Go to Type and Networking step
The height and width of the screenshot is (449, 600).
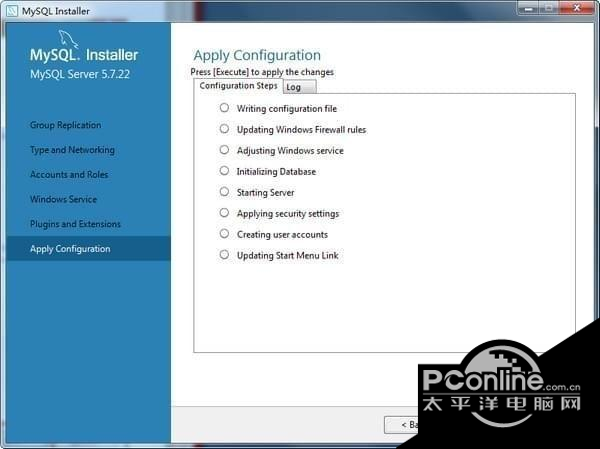tap(72, 150)
